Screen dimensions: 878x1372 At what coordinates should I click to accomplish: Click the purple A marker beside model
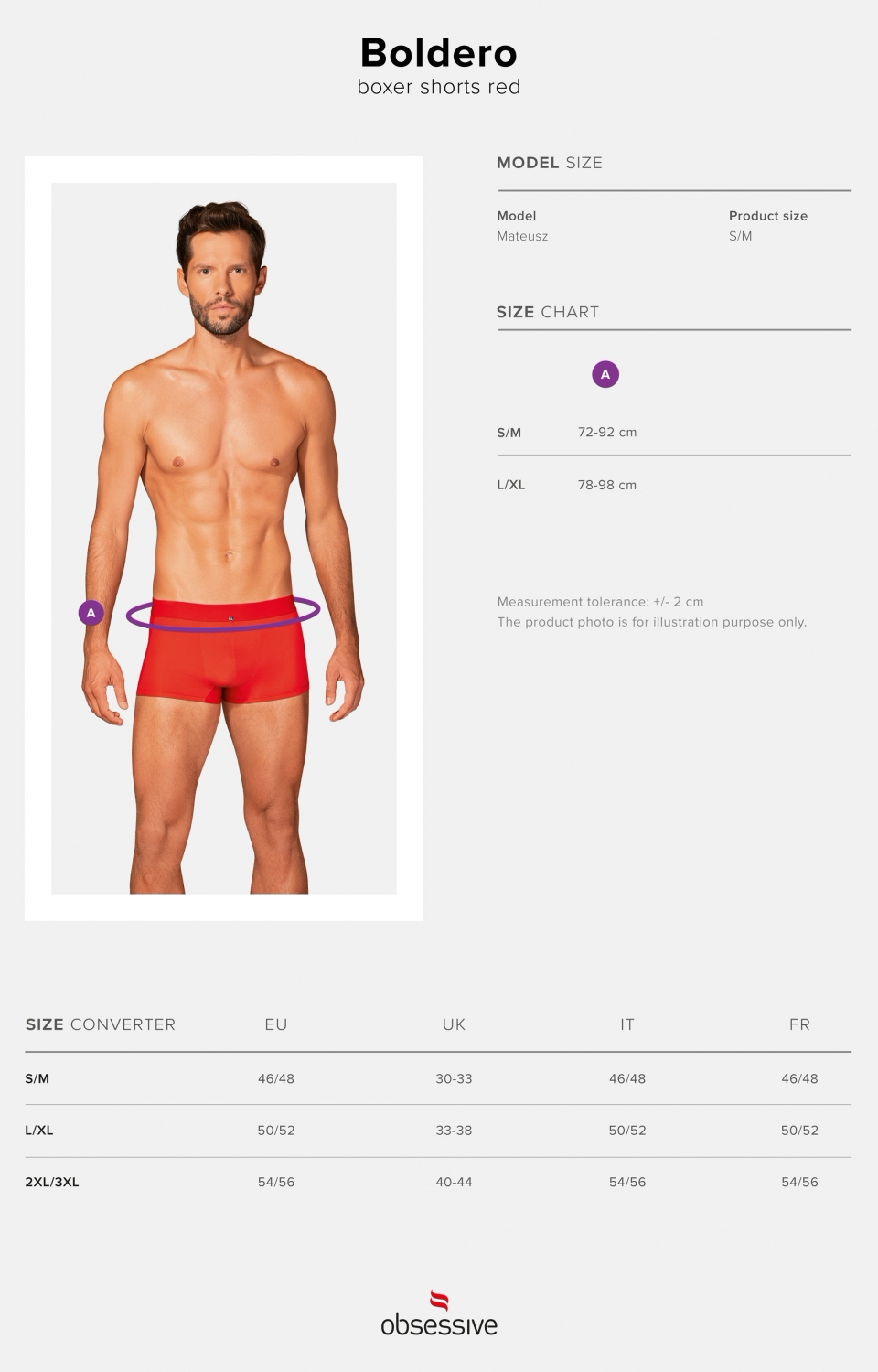[91, 613]
